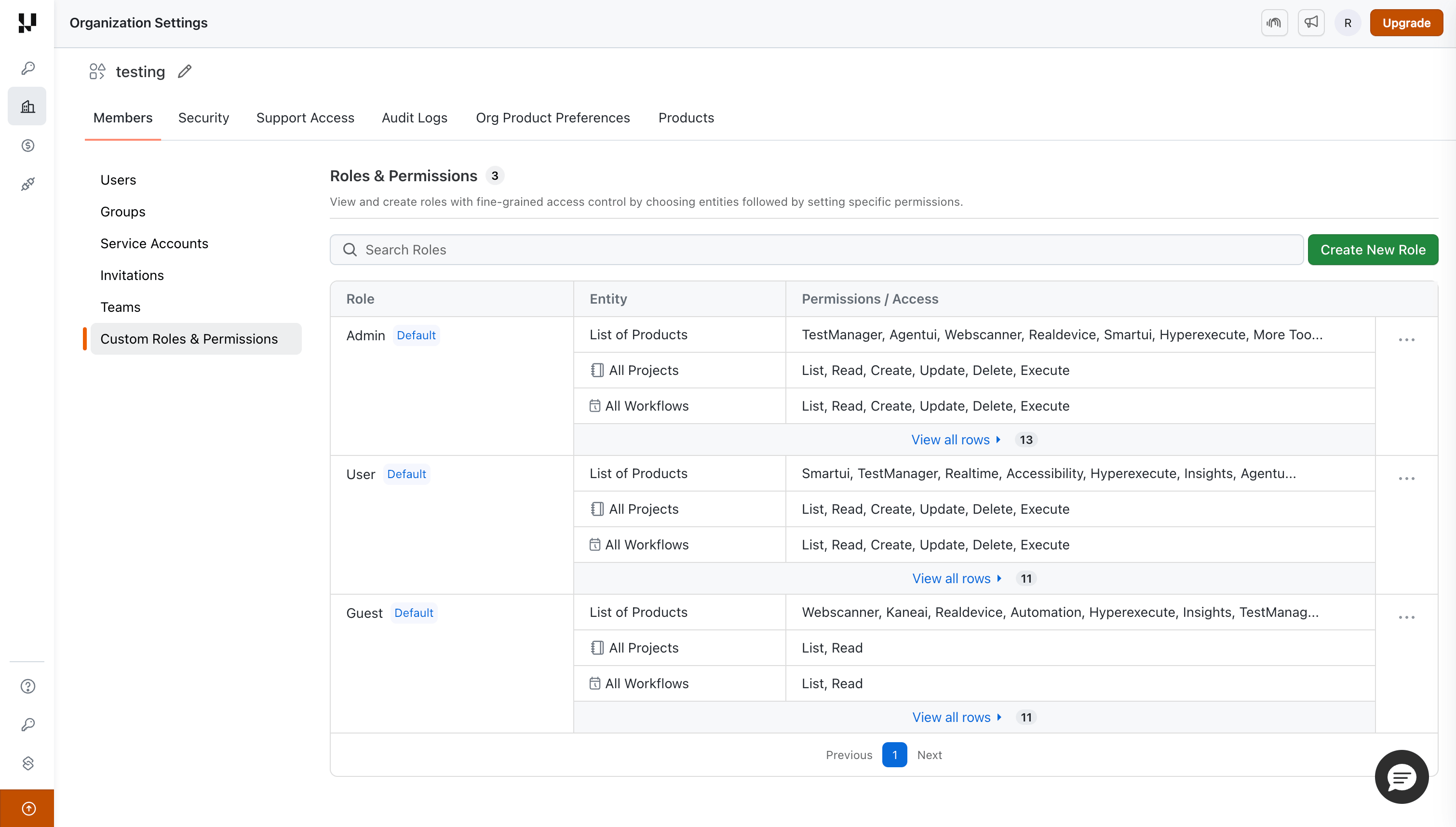This screenshot has height=827, width=1456.
Task: Switch to the Members tab
Action: pyautogui.click(x=123, y=118)
